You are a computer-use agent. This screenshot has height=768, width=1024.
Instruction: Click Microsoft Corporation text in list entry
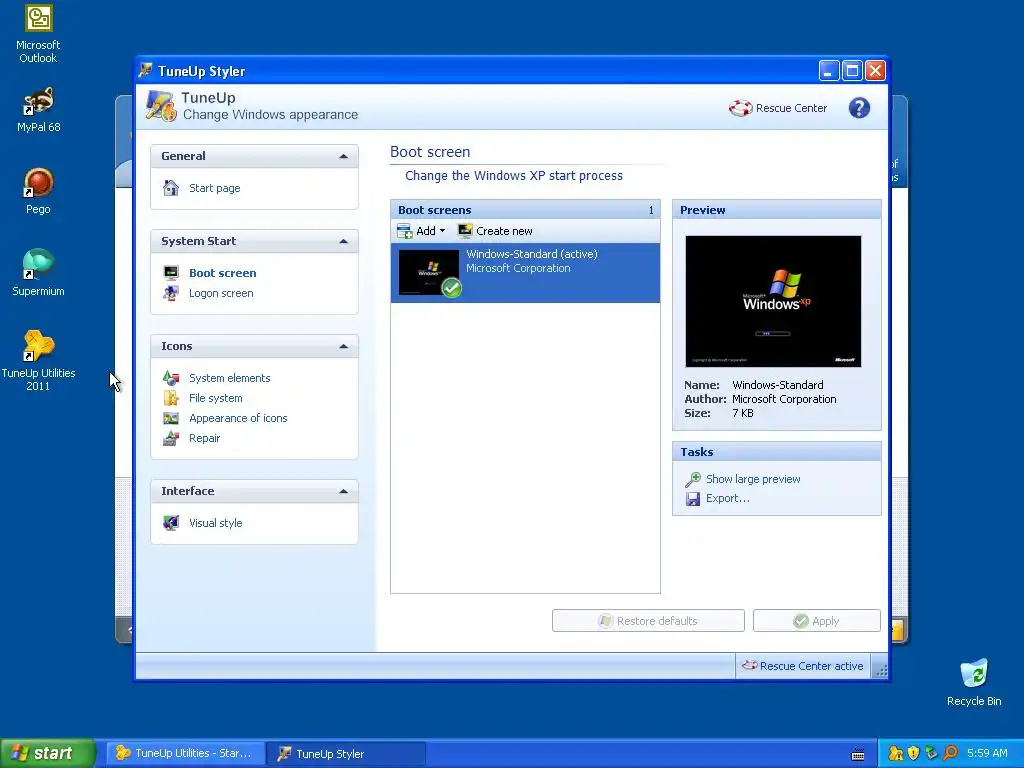518,268
